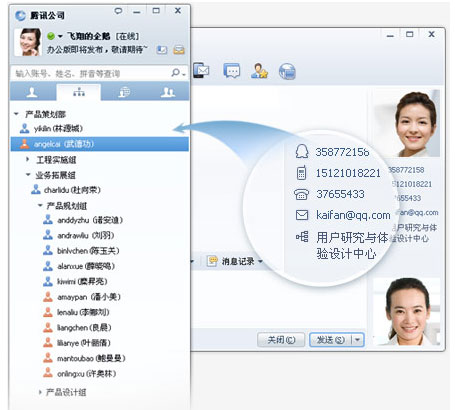455x410 pixels.
Task: Click the orange person icon beside amaypan
Action: pyautogui.click(x=48, y=296)
